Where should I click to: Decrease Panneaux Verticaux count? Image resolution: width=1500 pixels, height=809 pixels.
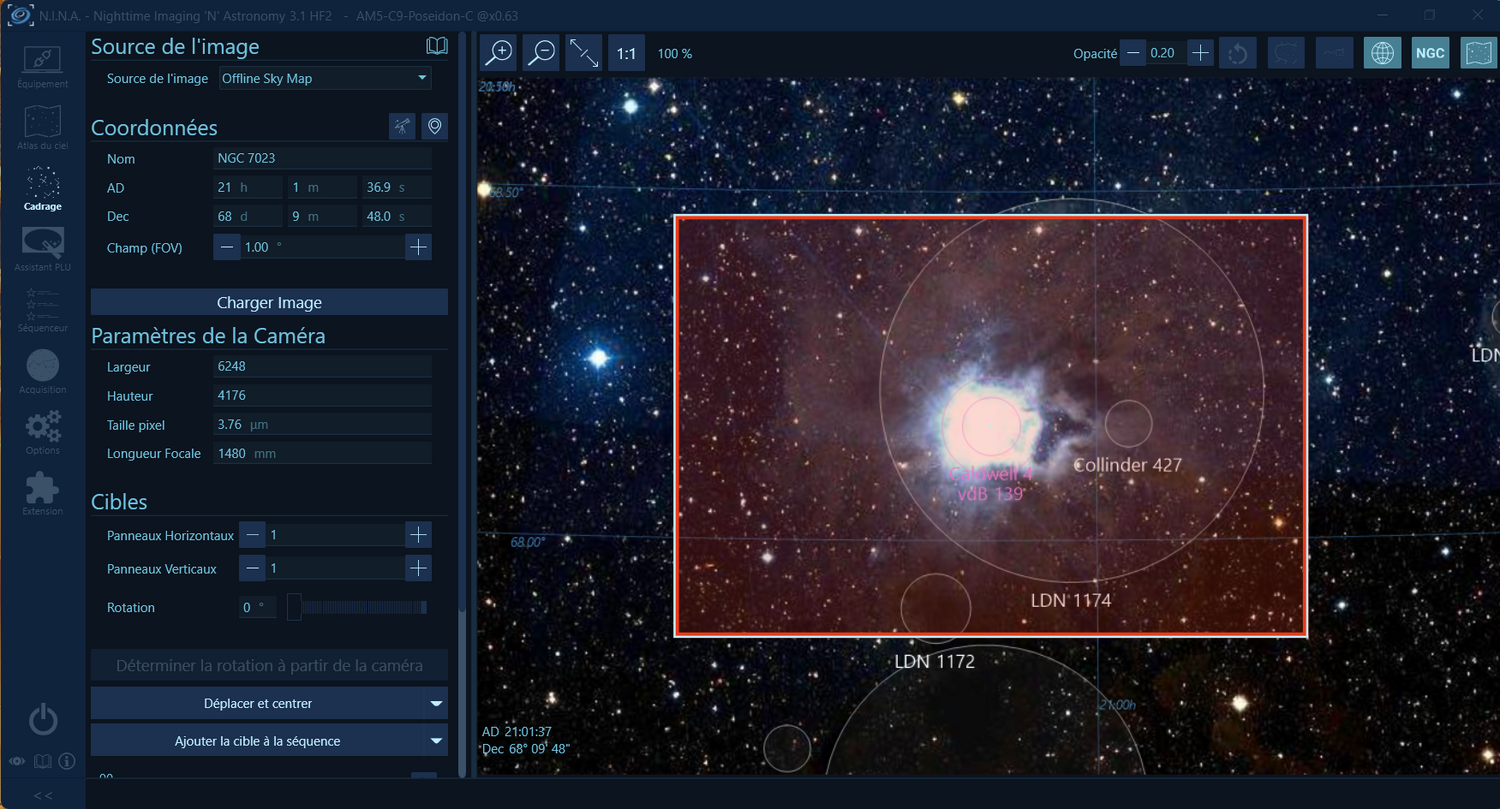click(252, 568)
